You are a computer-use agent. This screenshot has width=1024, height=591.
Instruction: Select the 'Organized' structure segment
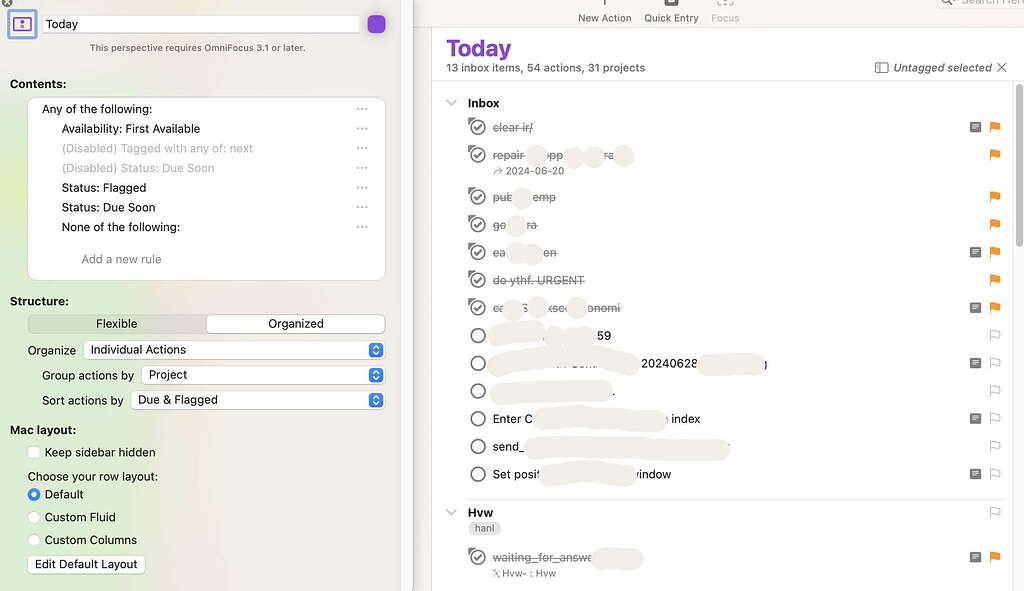[295, 323]
